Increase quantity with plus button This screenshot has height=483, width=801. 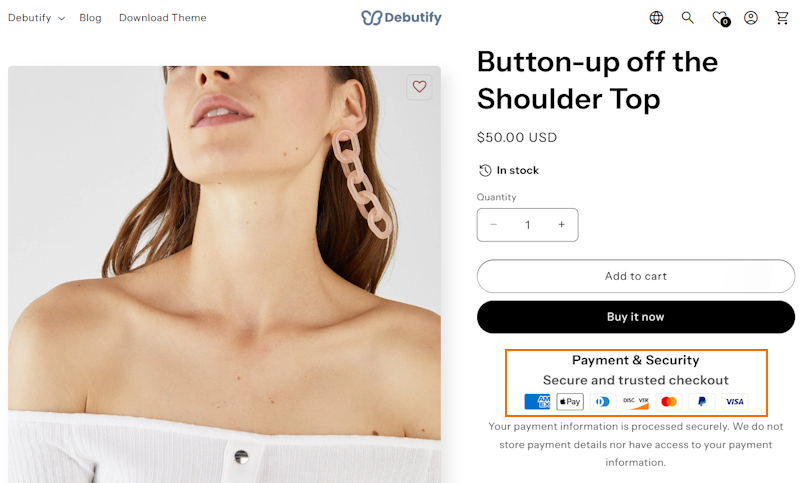[561, 224]
